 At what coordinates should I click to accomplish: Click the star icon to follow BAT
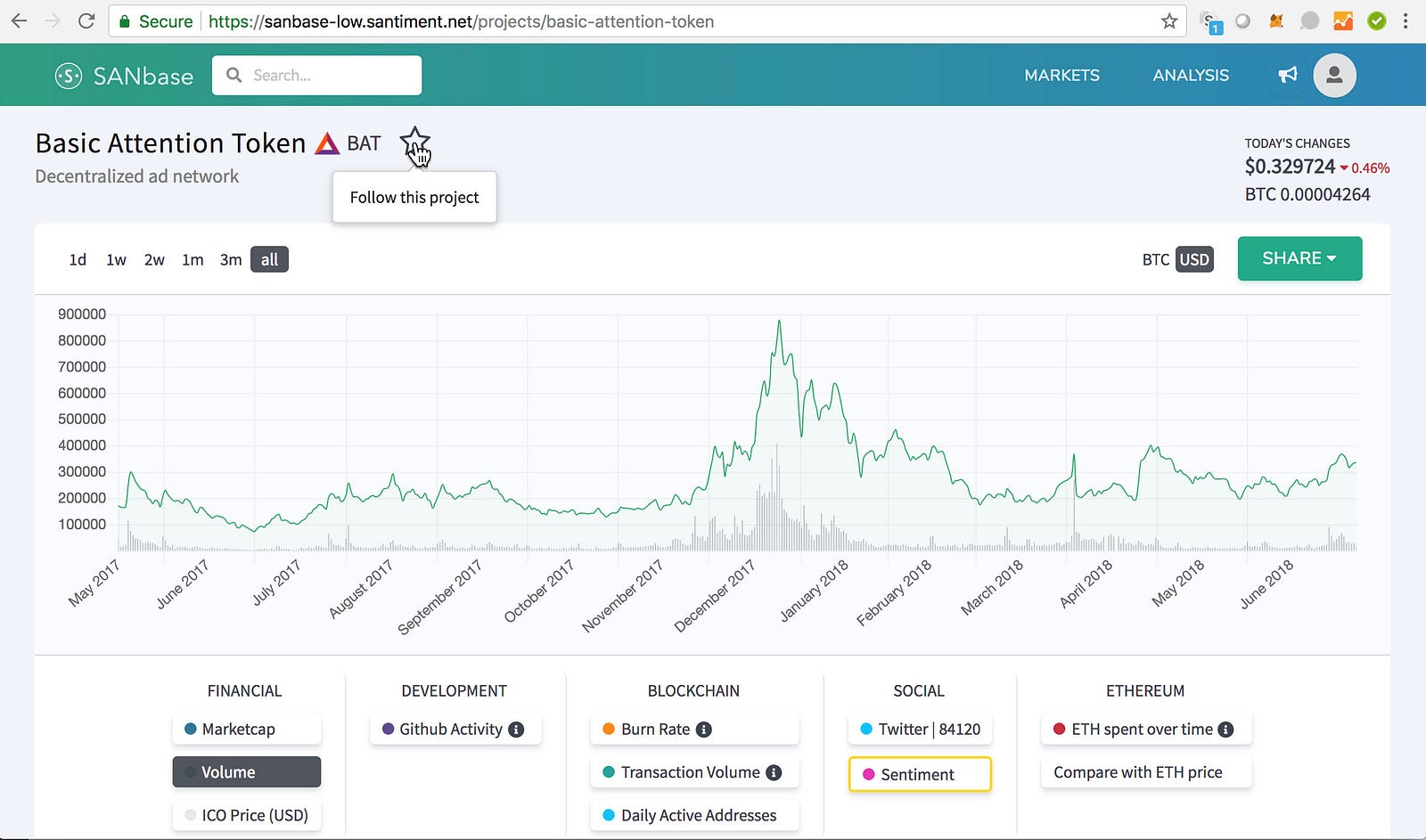click(414, 143)
